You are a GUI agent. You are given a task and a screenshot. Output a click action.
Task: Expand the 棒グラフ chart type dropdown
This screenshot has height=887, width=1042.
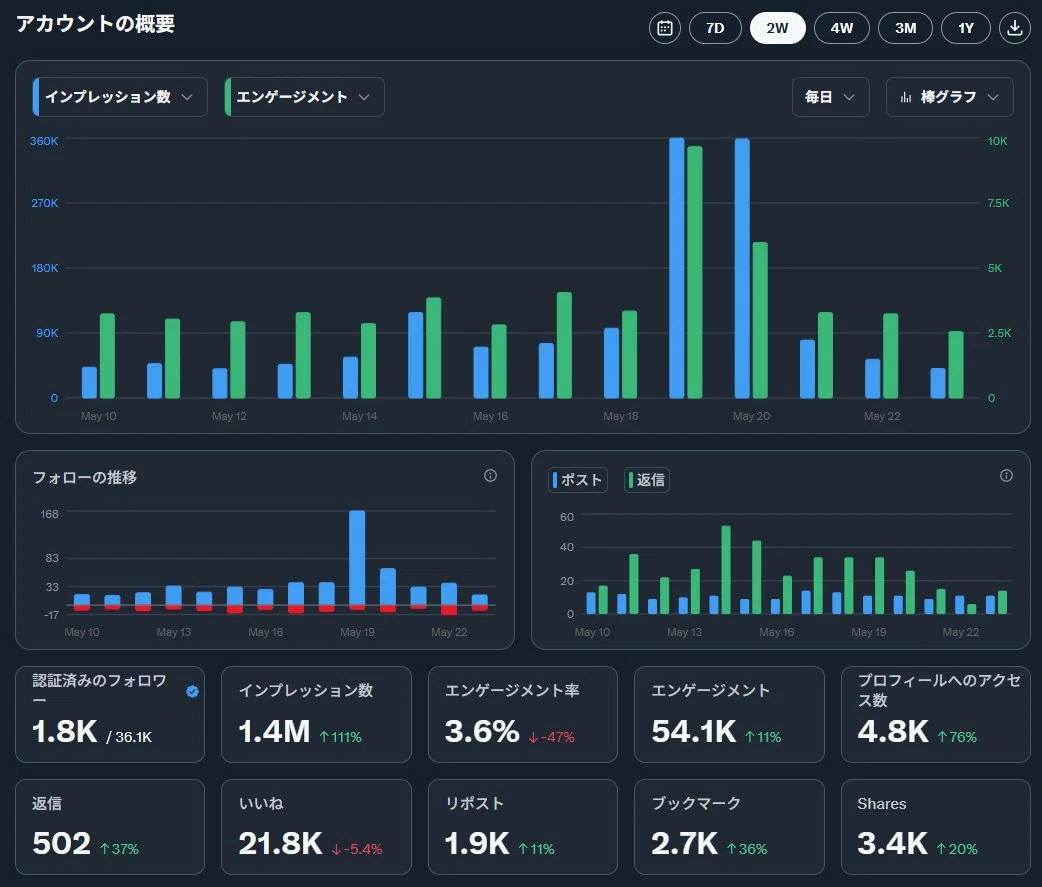click(x=950, y=97)
